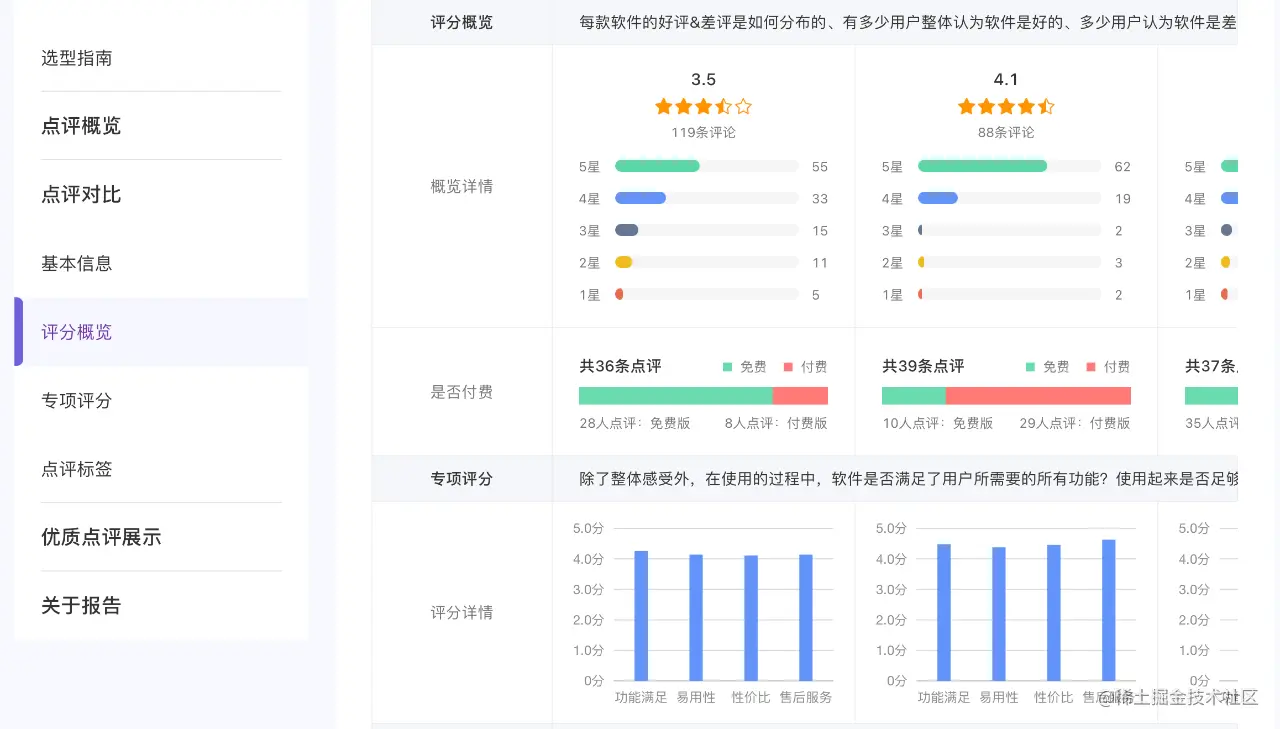1280x729 pixels.
Task: Click the 专项评分 table section header
Action: 462,478
